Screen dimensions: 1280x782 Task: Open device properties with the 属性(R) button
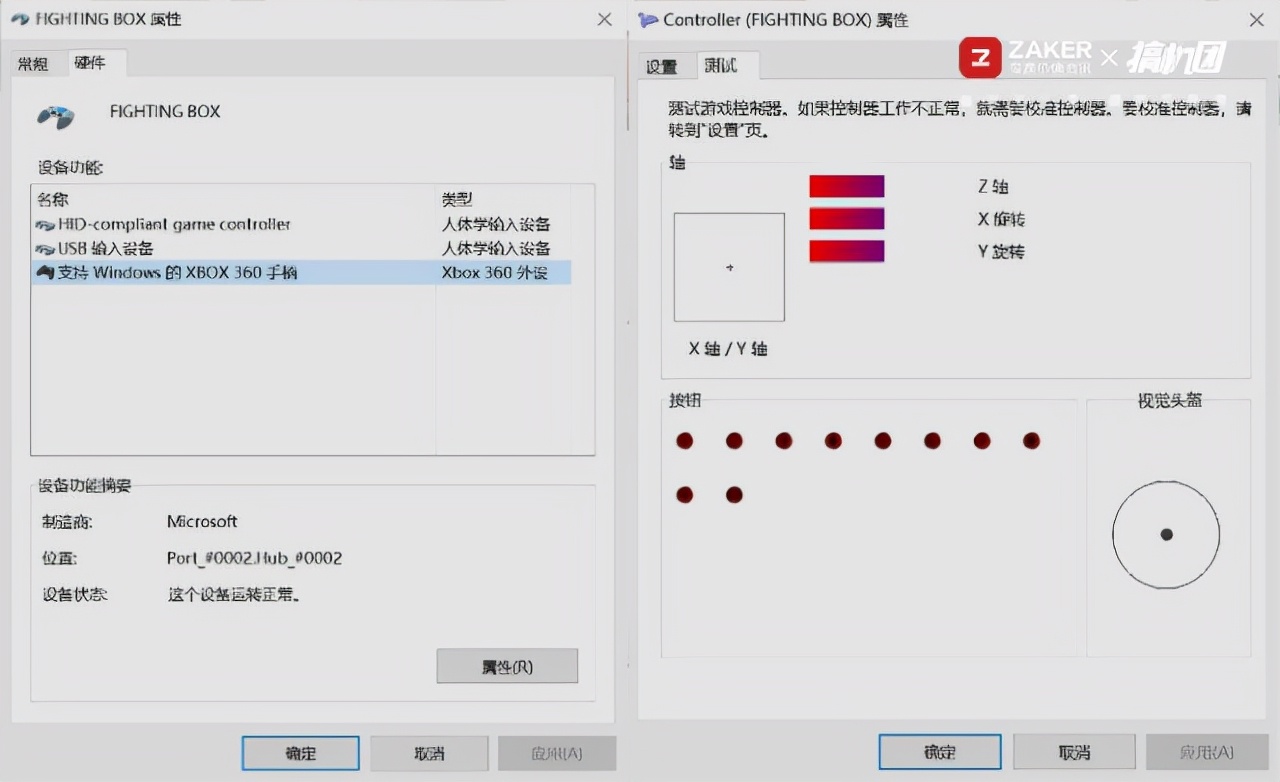coord(507,666)
